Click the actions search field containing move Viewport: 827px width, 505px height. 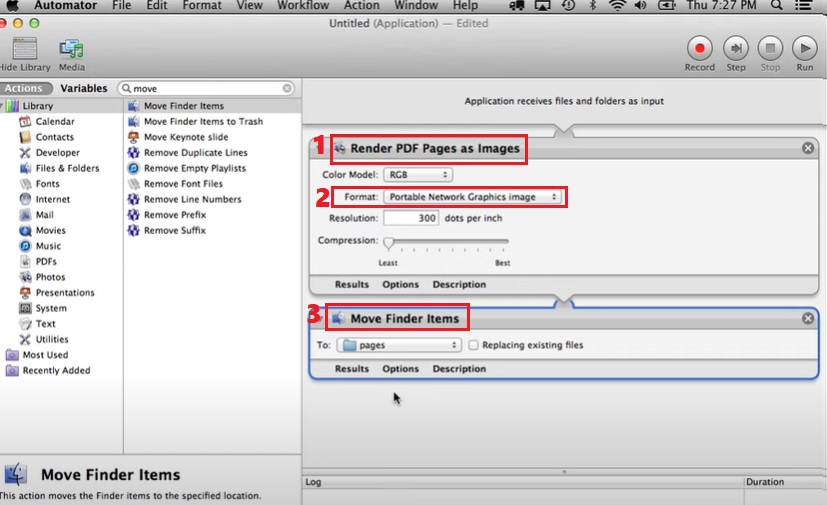click(x=206, y=88)
